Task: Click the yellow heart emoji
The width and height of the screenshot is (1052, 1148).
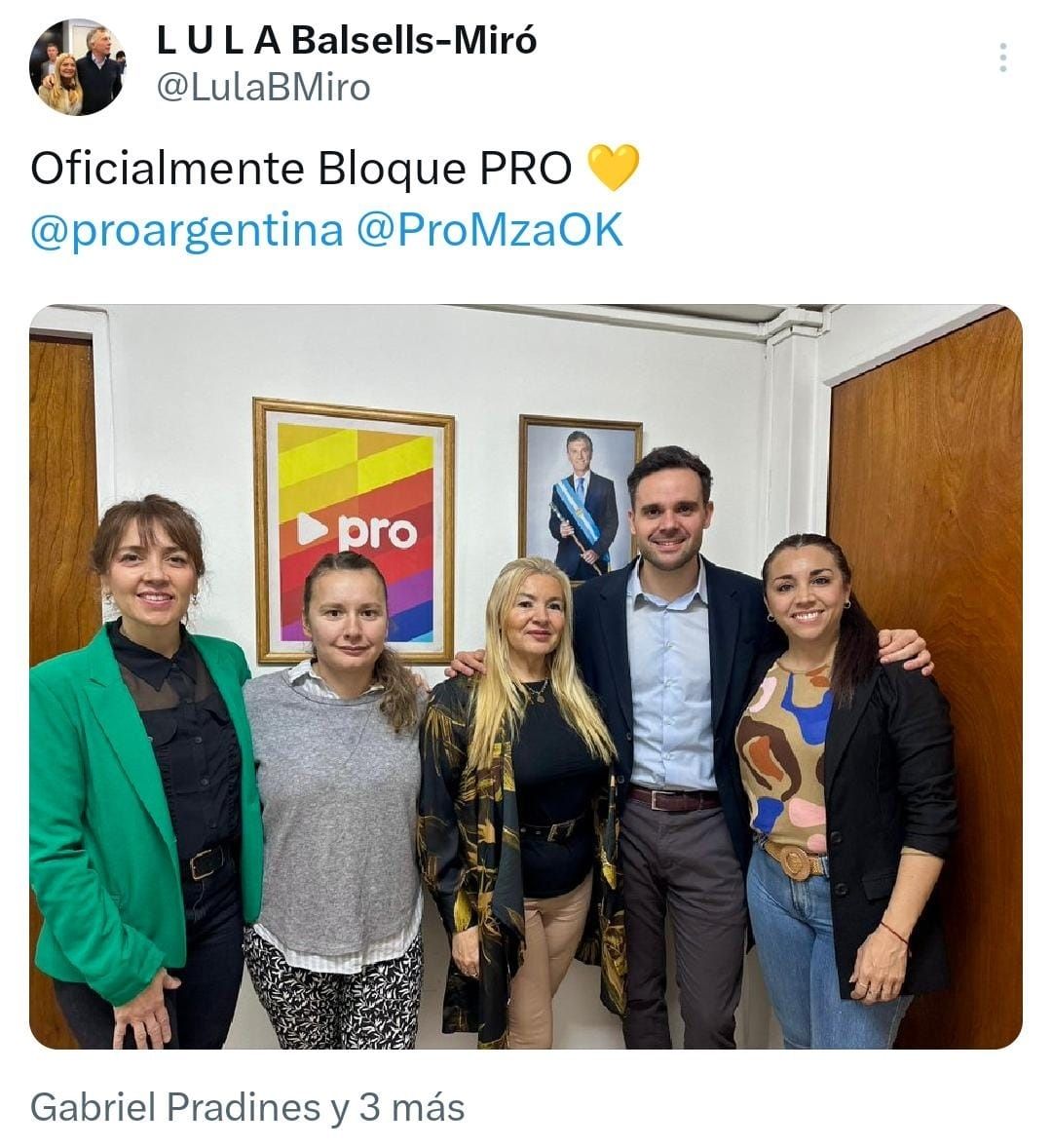Action: click(613, 168)
